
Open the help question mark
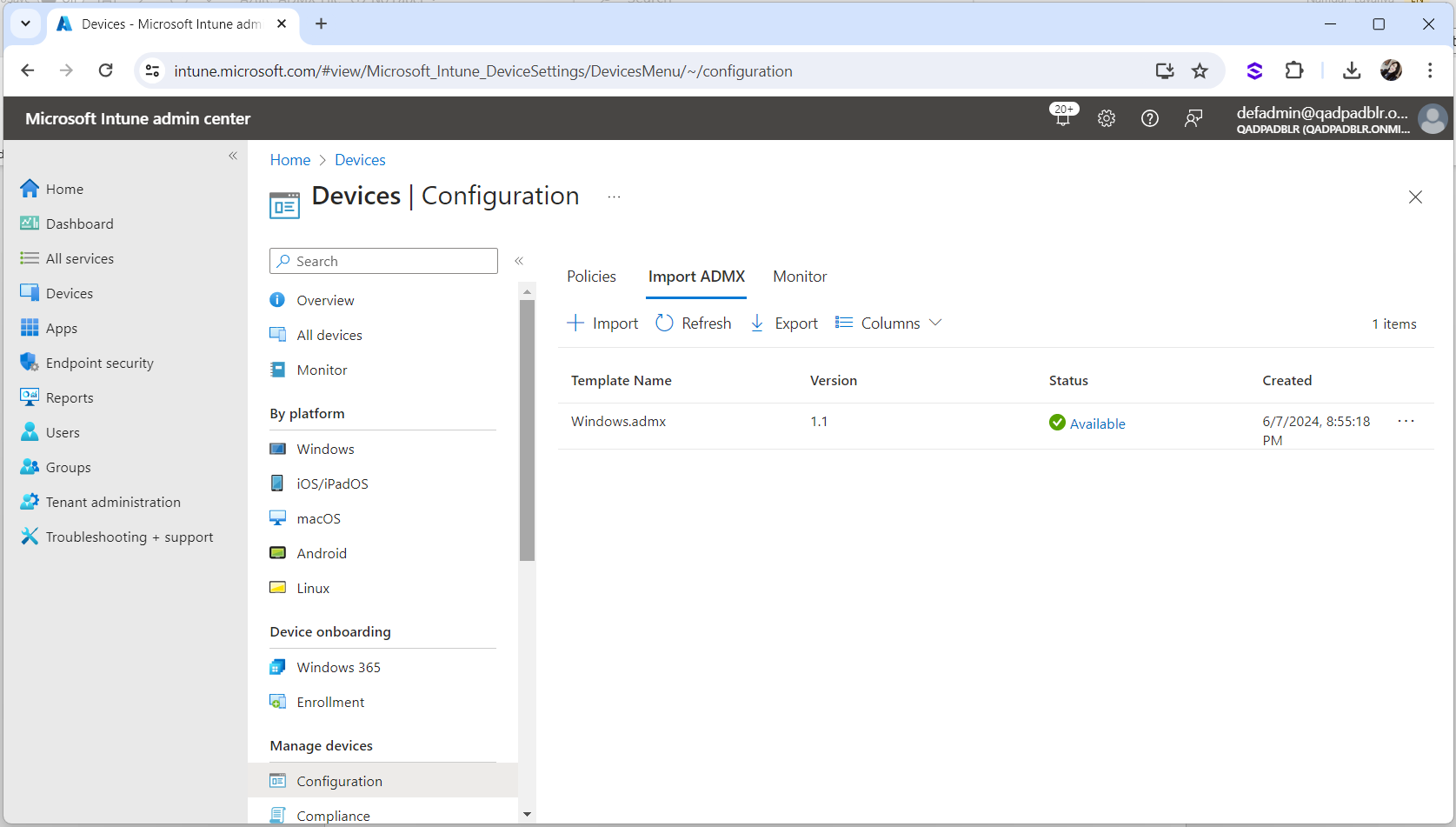1149,118
